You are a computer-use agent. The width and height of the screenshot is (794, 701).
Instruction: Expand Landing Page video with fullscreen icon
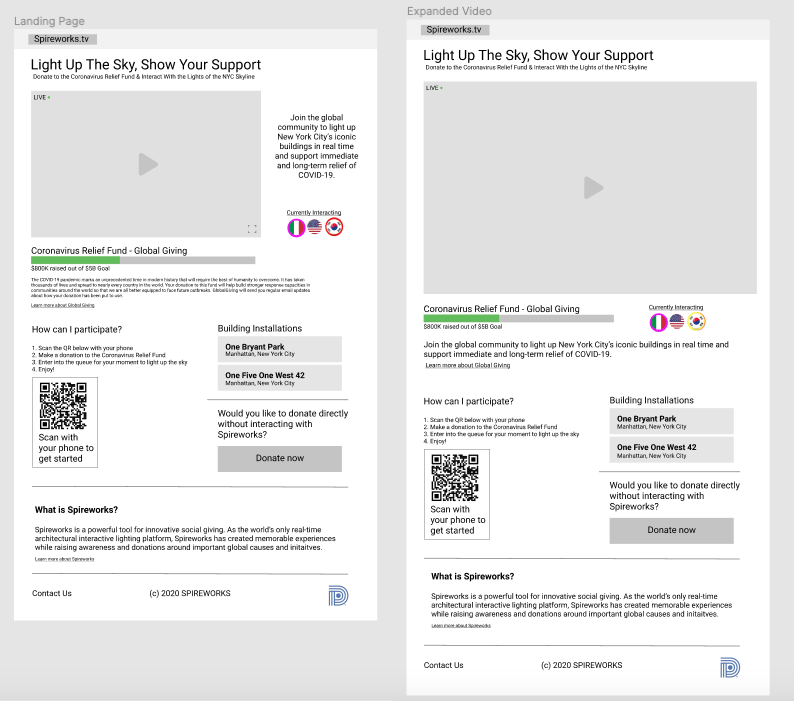(x=252, y=229)
